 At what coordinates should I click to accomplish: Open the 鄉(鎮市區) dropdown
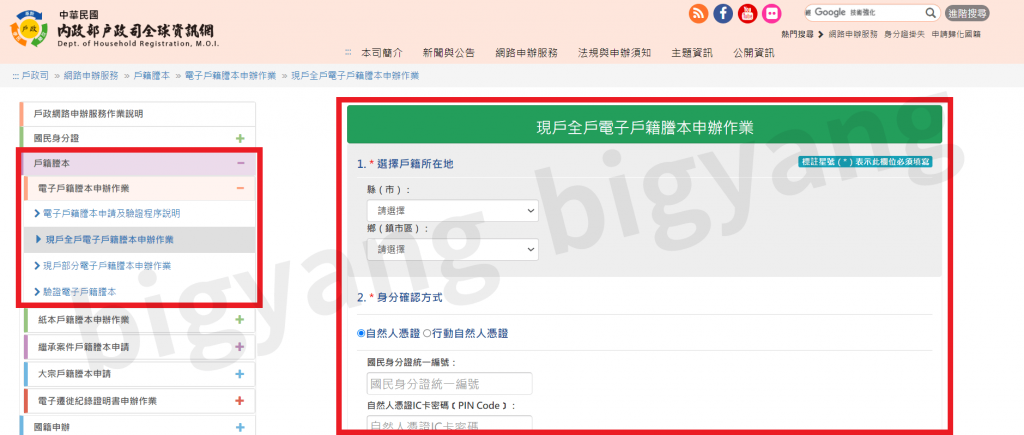pyautogui.click(x=452, y=249)
